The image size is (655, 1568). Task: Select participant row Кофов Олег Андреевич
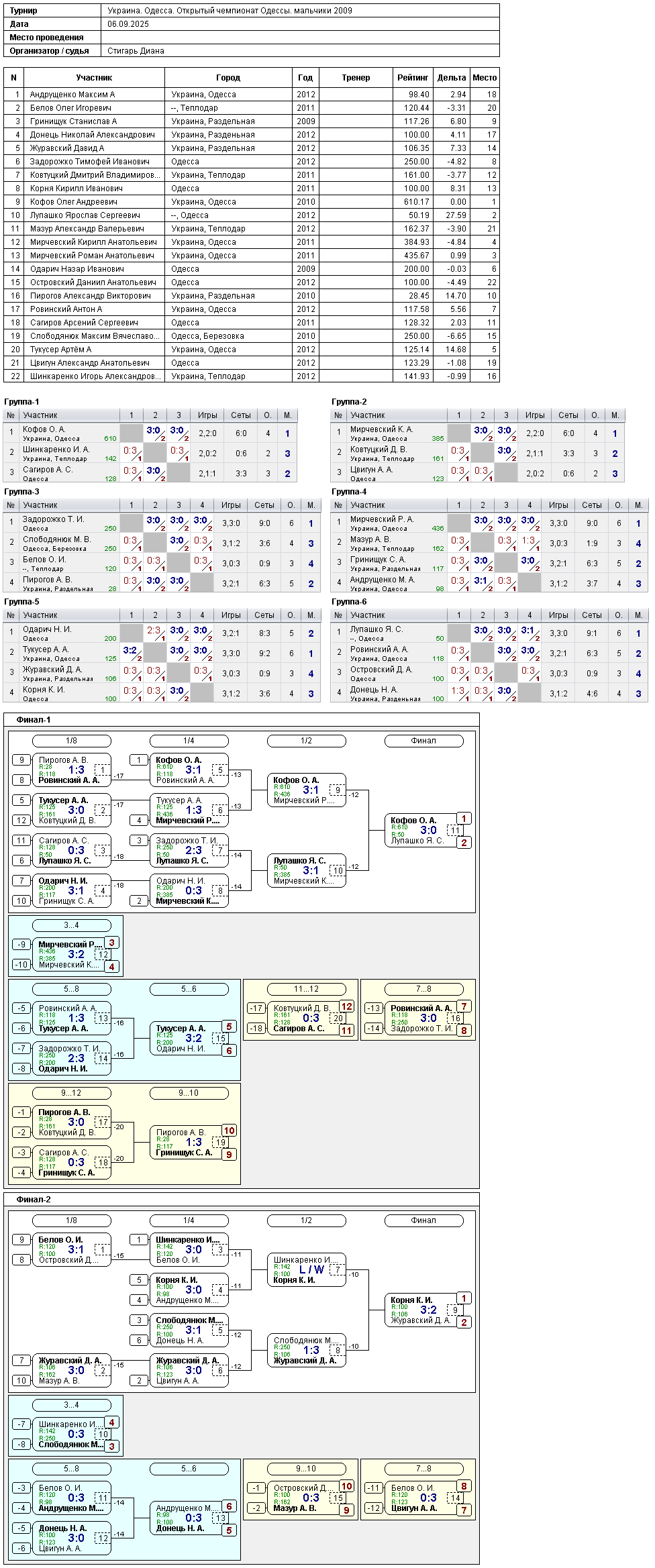252,202
